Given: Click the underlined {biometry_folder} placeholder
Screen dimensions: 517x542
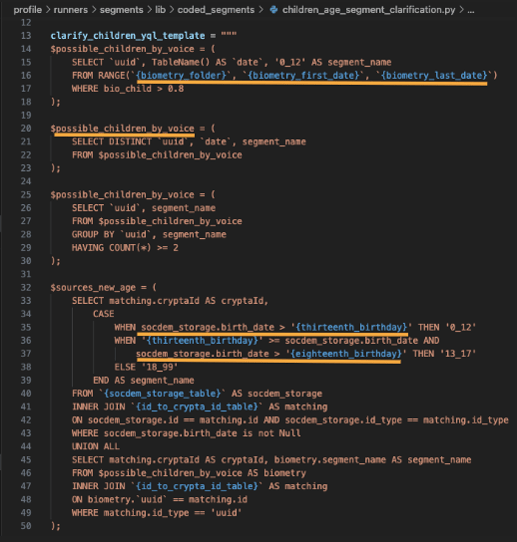Looking at the screenshot, I should pos(181,75).
